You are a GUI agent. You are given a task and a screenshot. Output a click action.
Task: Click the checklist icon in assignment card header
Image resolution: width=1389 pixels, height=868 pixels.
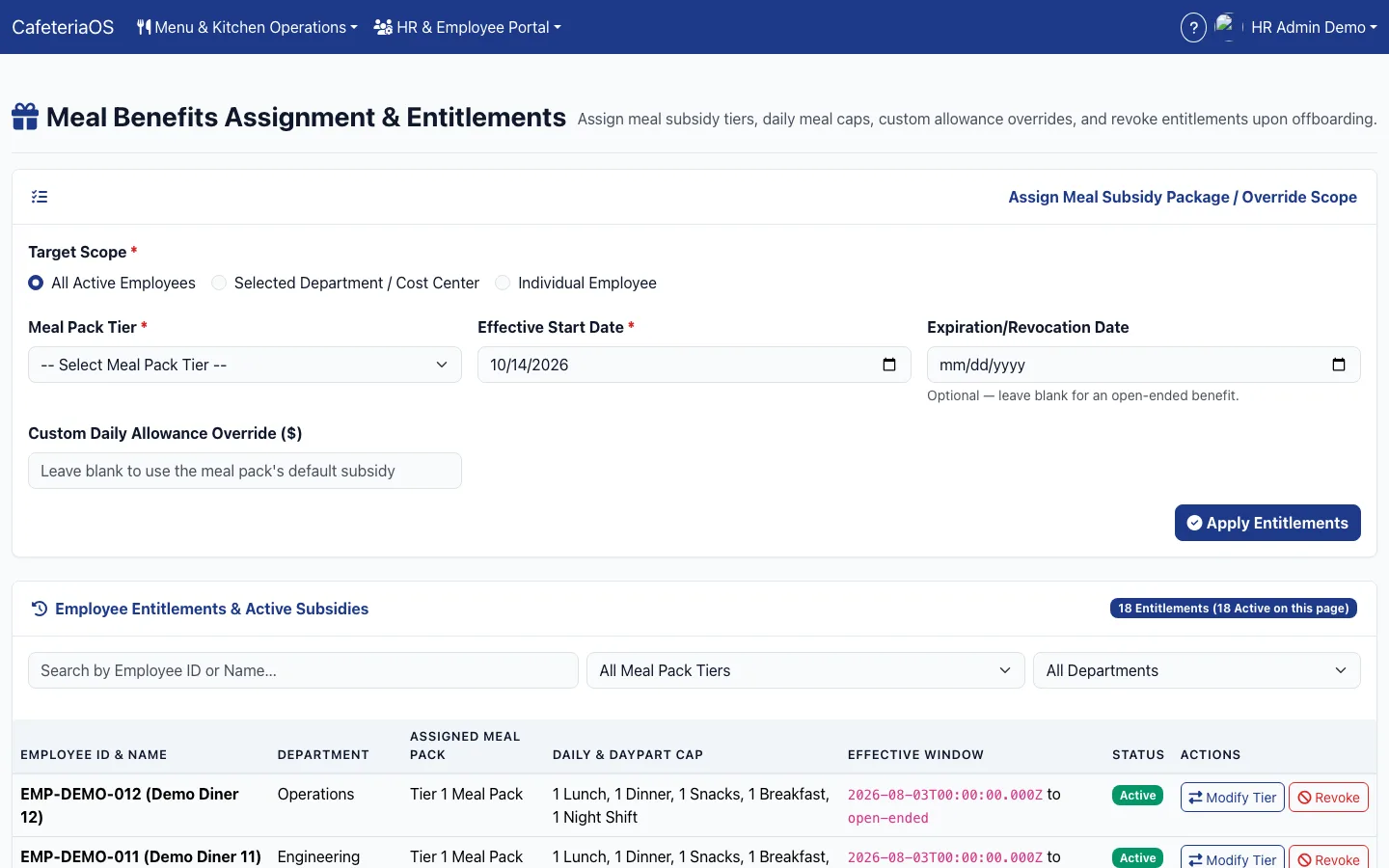coord(40,197)
